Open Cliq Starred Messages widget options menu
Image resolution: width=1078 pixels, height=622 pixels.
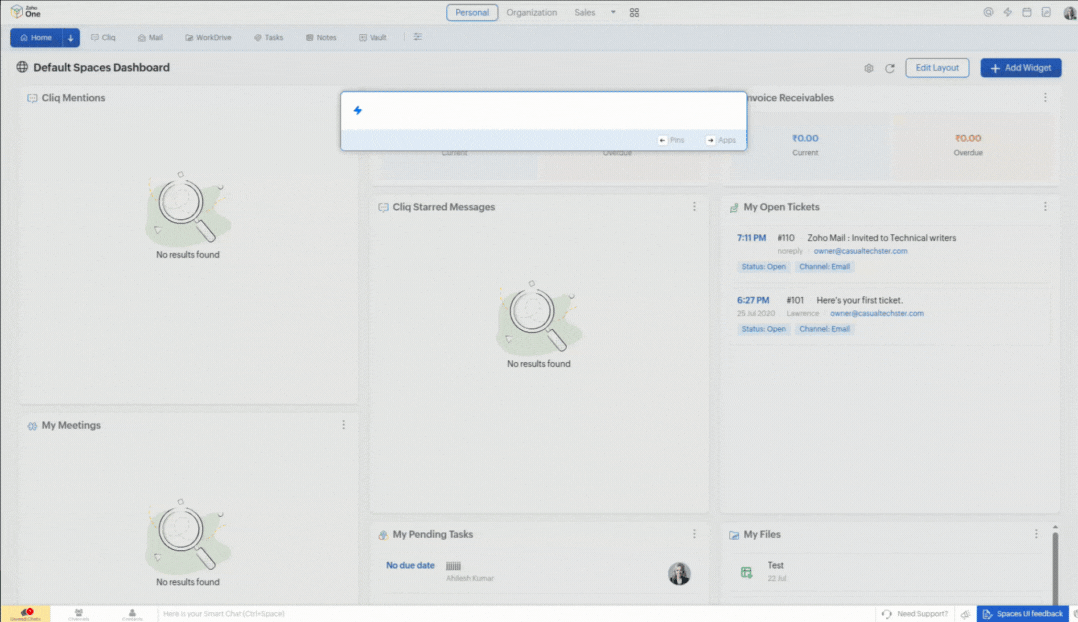tap(694, 207)
